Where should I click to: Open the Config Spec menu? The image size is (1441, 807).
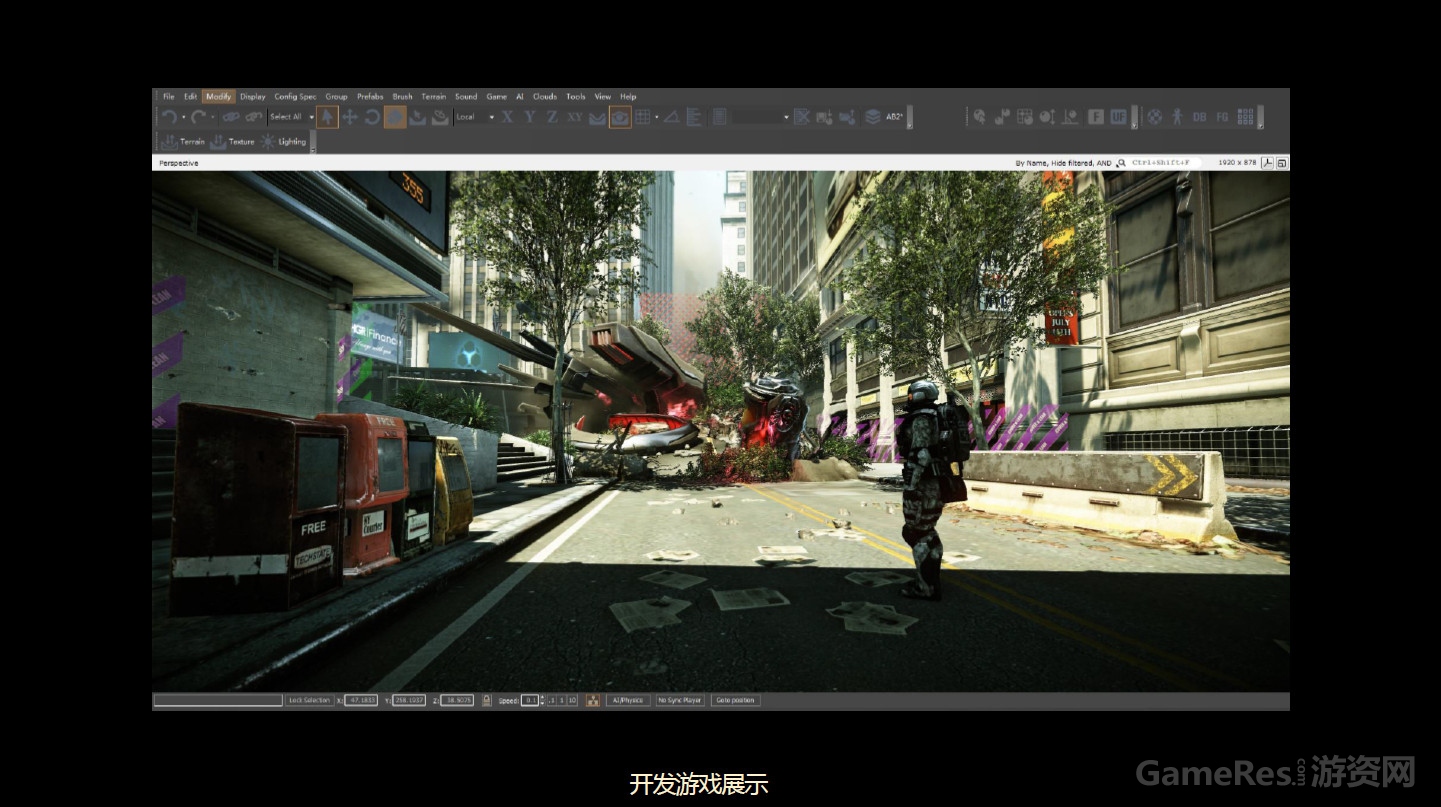click(x=296, y=97)
